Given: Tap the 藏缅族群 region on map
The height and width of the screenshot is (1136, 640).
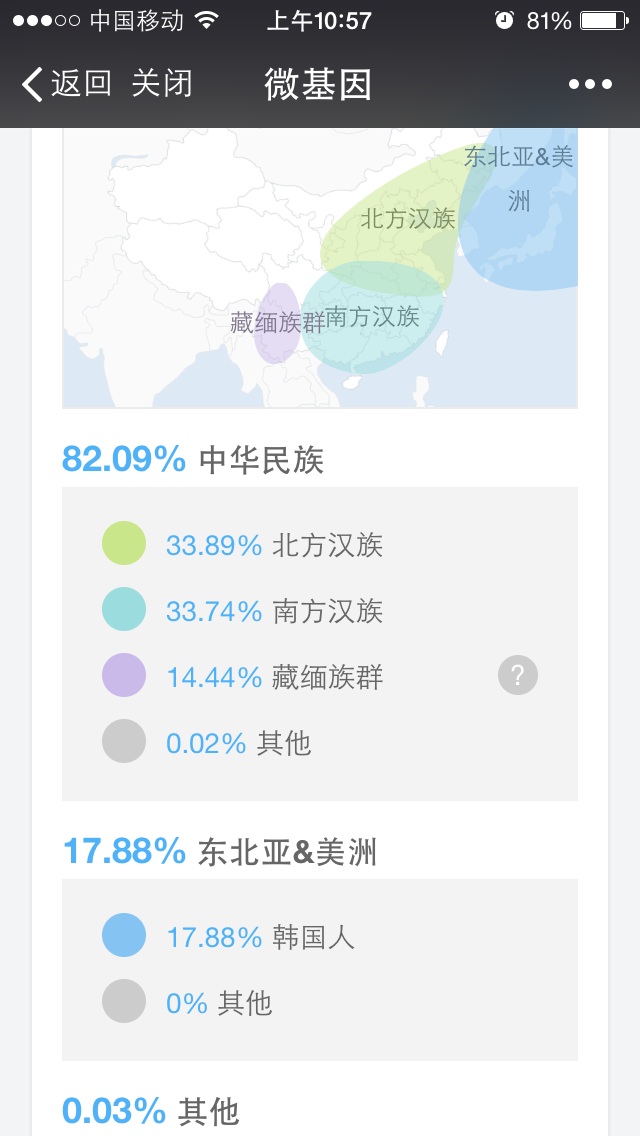Looking at the screenshot, I should tap(277, 322).
